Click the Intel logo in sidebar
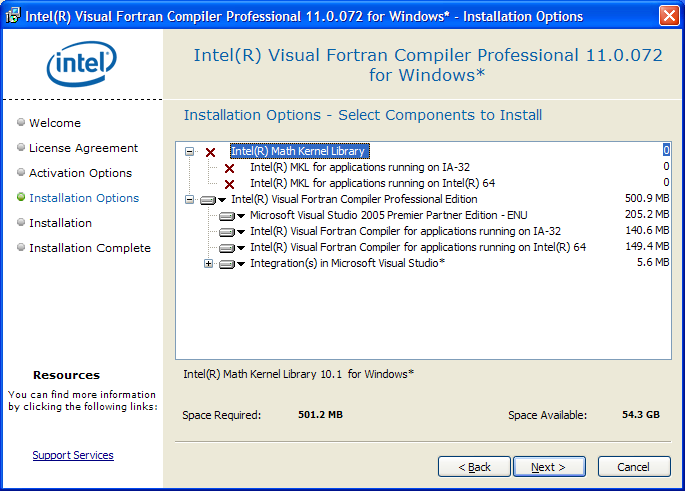The height and width of the screenshot is (491, 685). [82, 64]
